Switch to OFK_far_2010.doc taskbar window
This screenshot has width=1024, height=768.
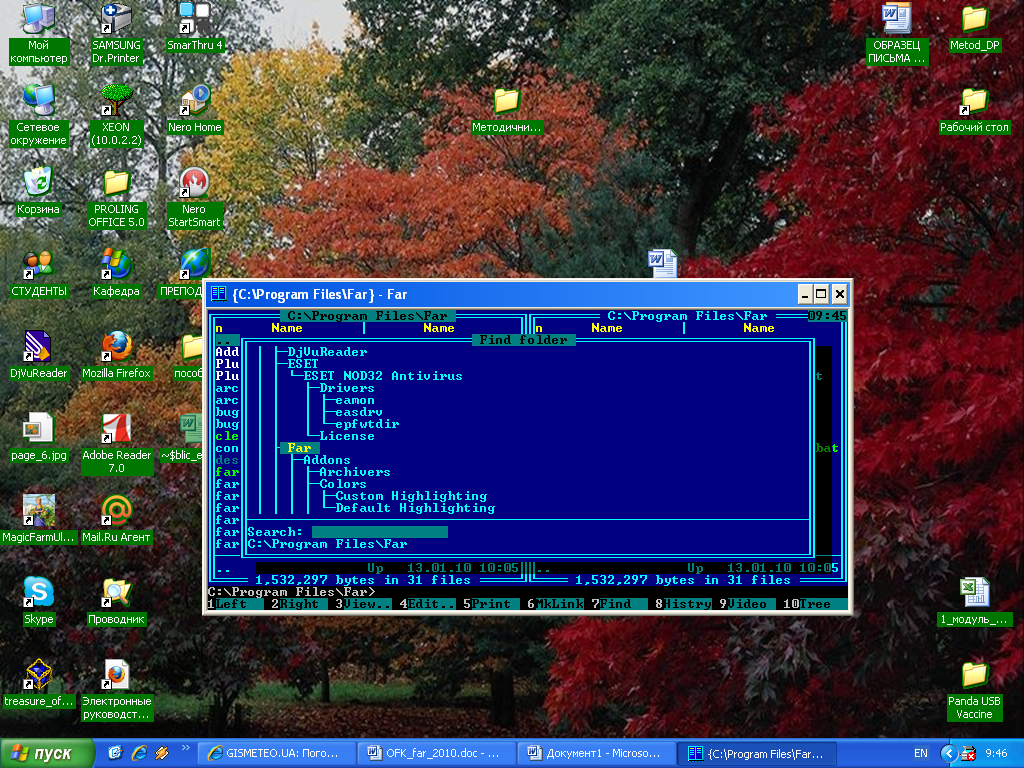click(x=436, y=753)
